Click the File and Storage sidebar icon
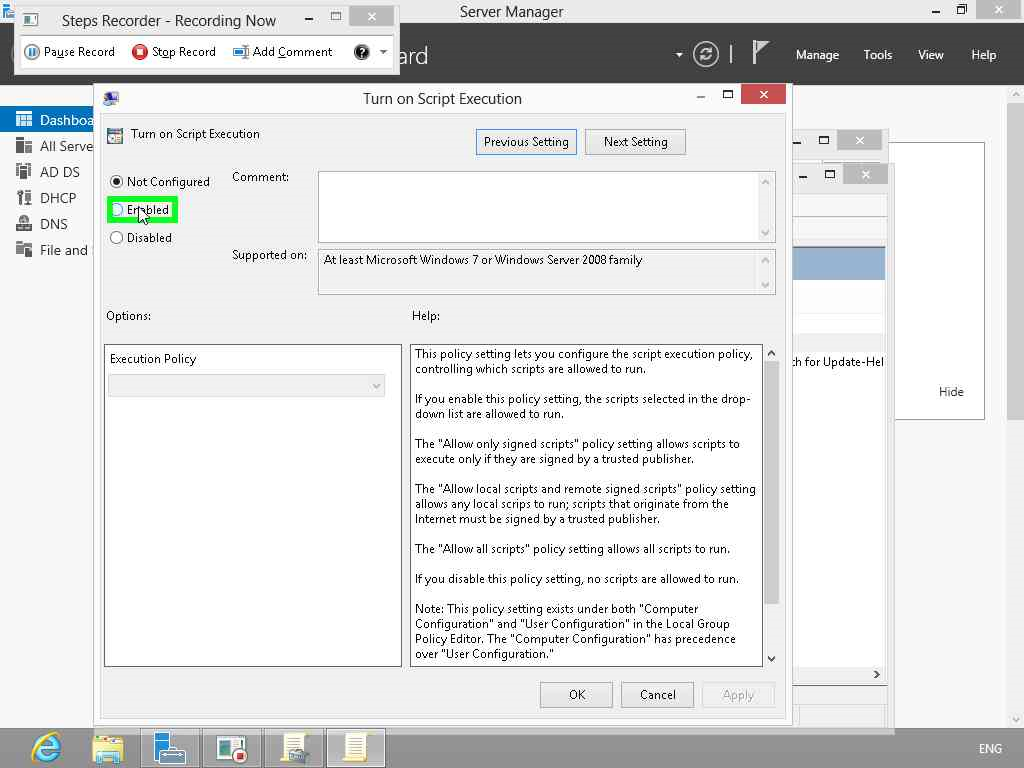Image resolution: width=1024 pixels, height=768 pixels. coord(24,249)
